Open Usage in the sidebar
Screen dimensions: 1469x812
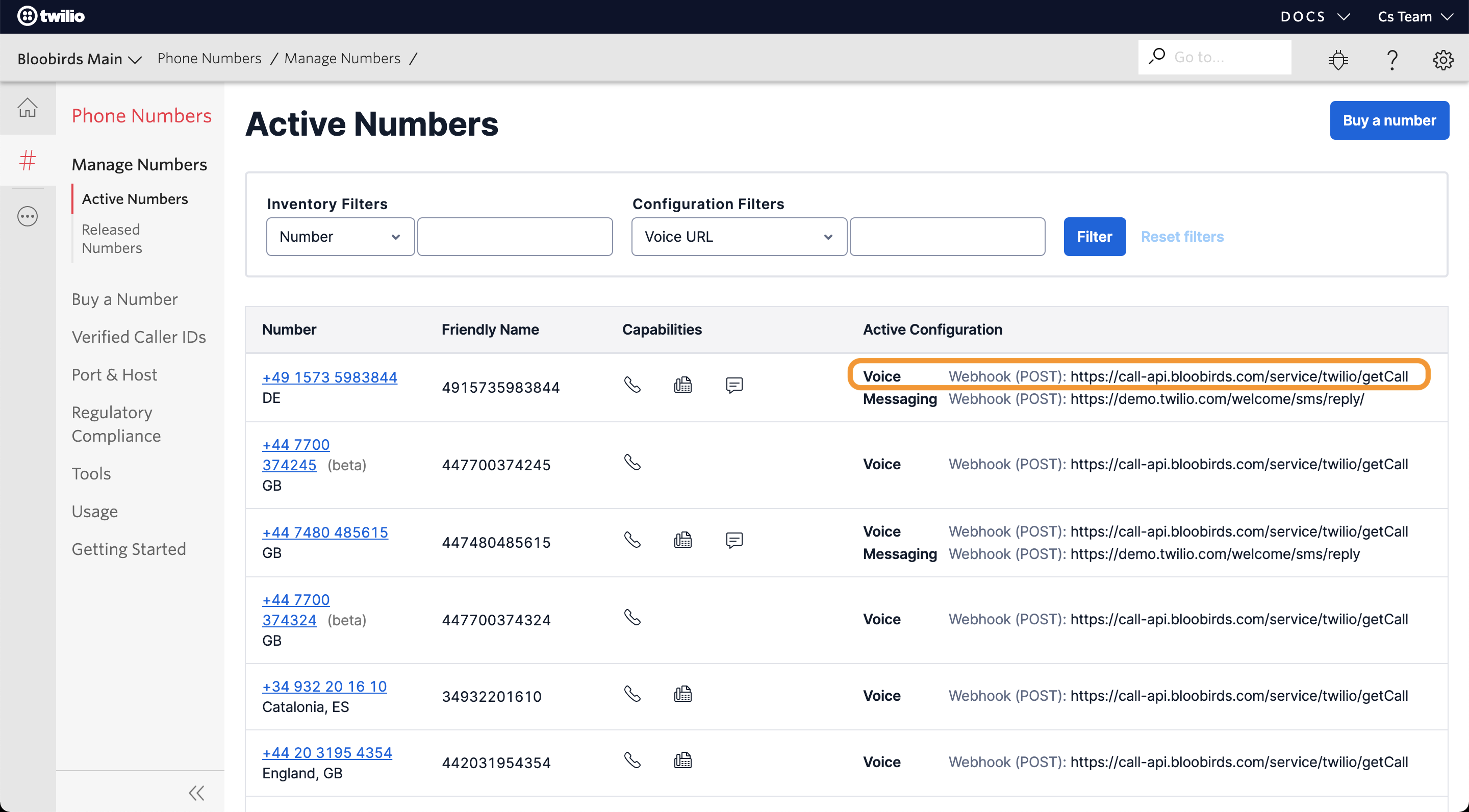95,512
